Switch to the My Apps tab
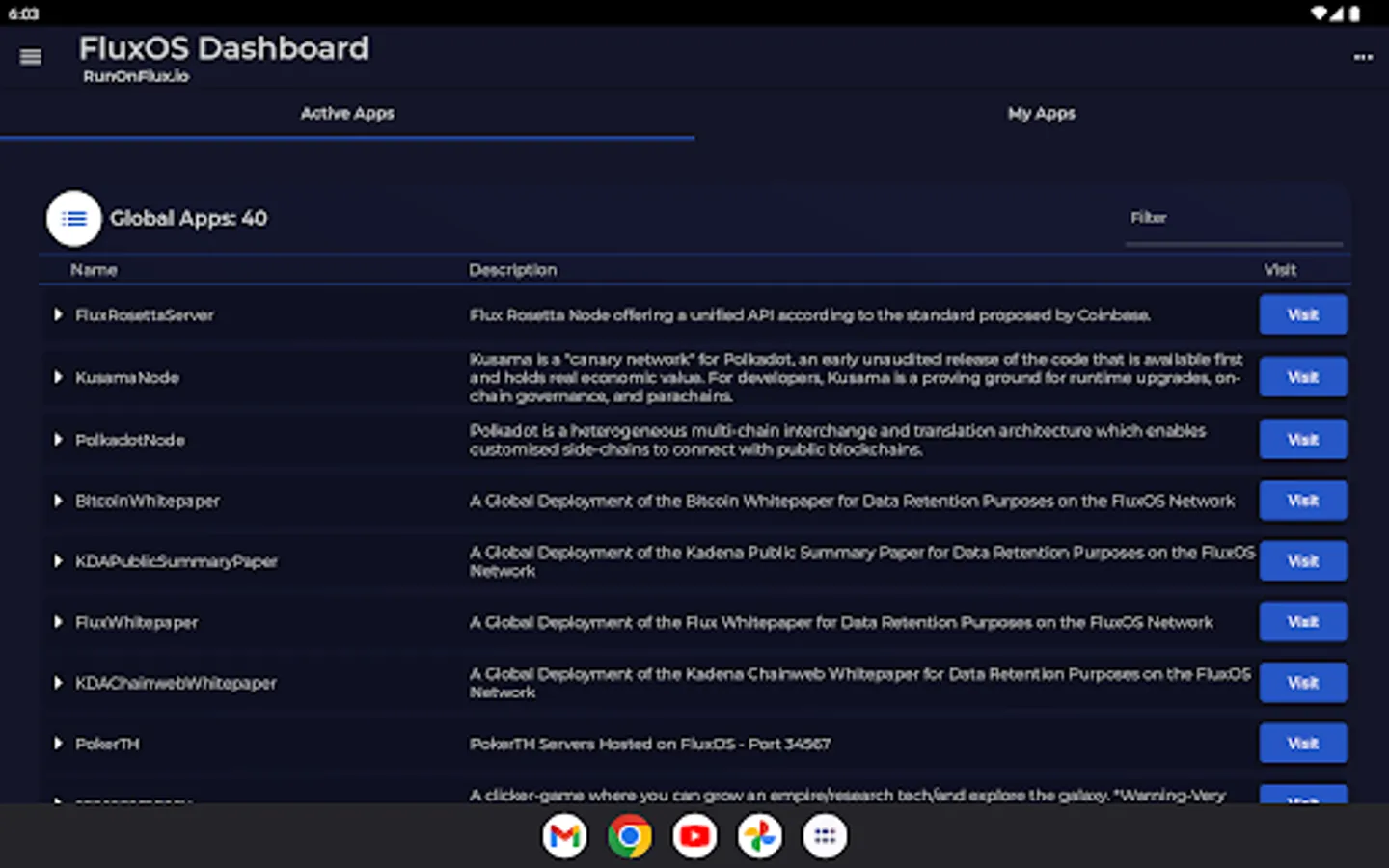Image resolution: width=1389 pixels, height=868 pixels. coord(1042,114)
